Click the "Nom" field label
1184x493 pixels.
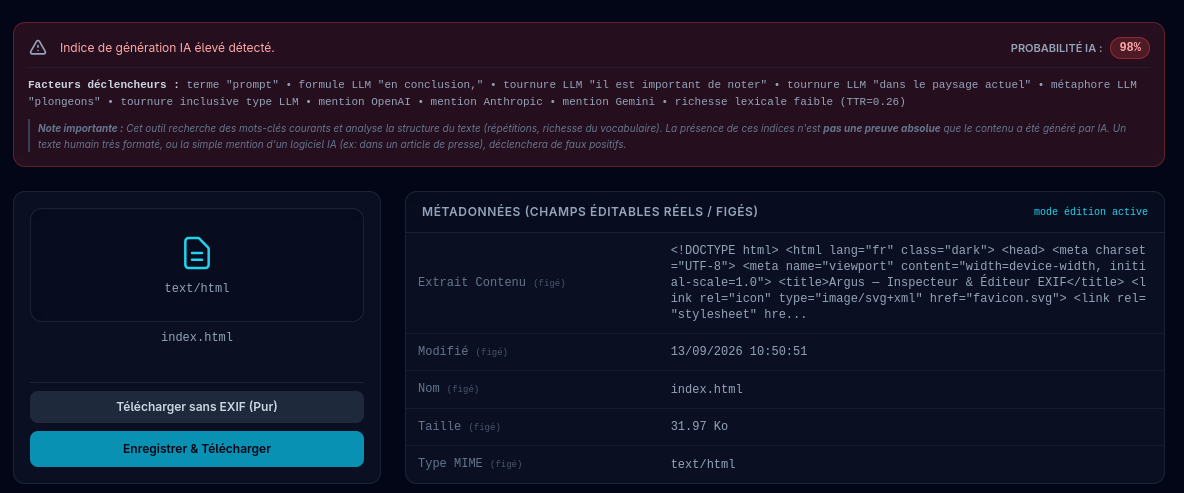tap(428, 389)
